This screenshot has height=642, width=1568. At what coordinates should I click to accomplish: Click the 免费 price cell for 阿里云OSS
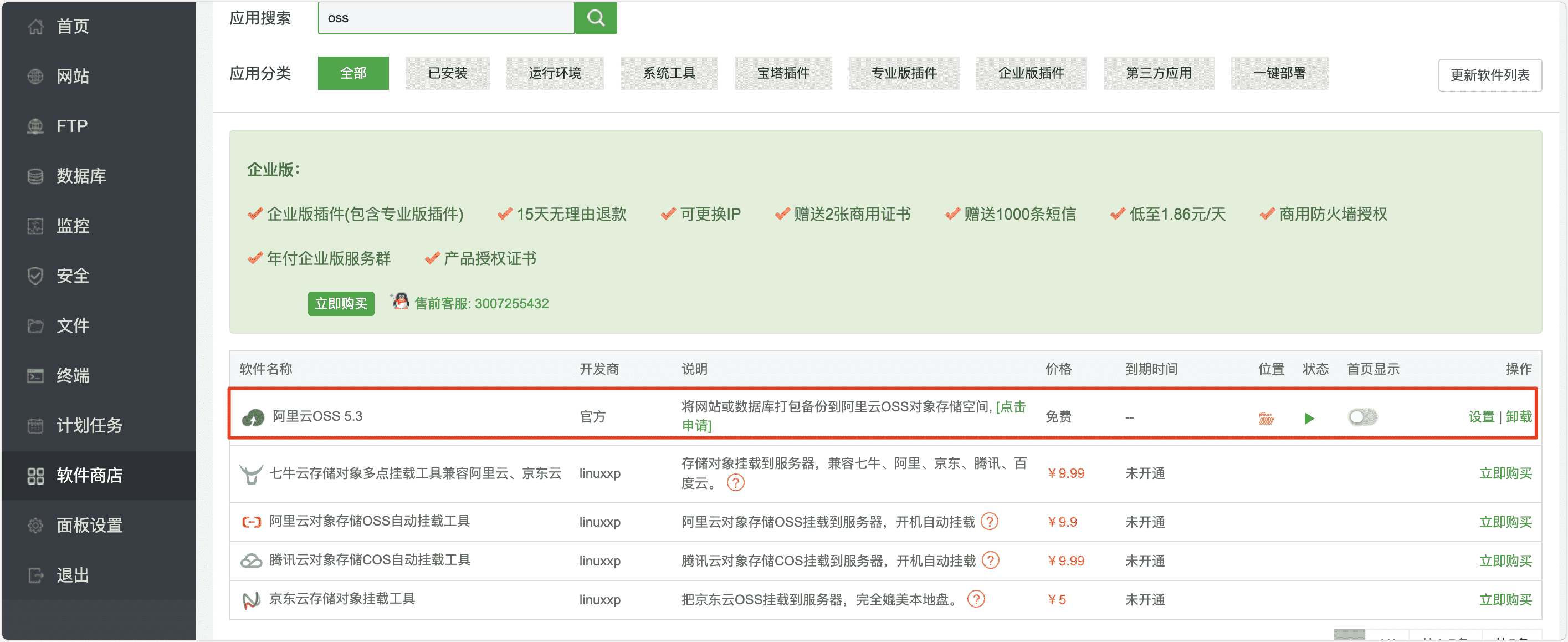coord(1058,417)
